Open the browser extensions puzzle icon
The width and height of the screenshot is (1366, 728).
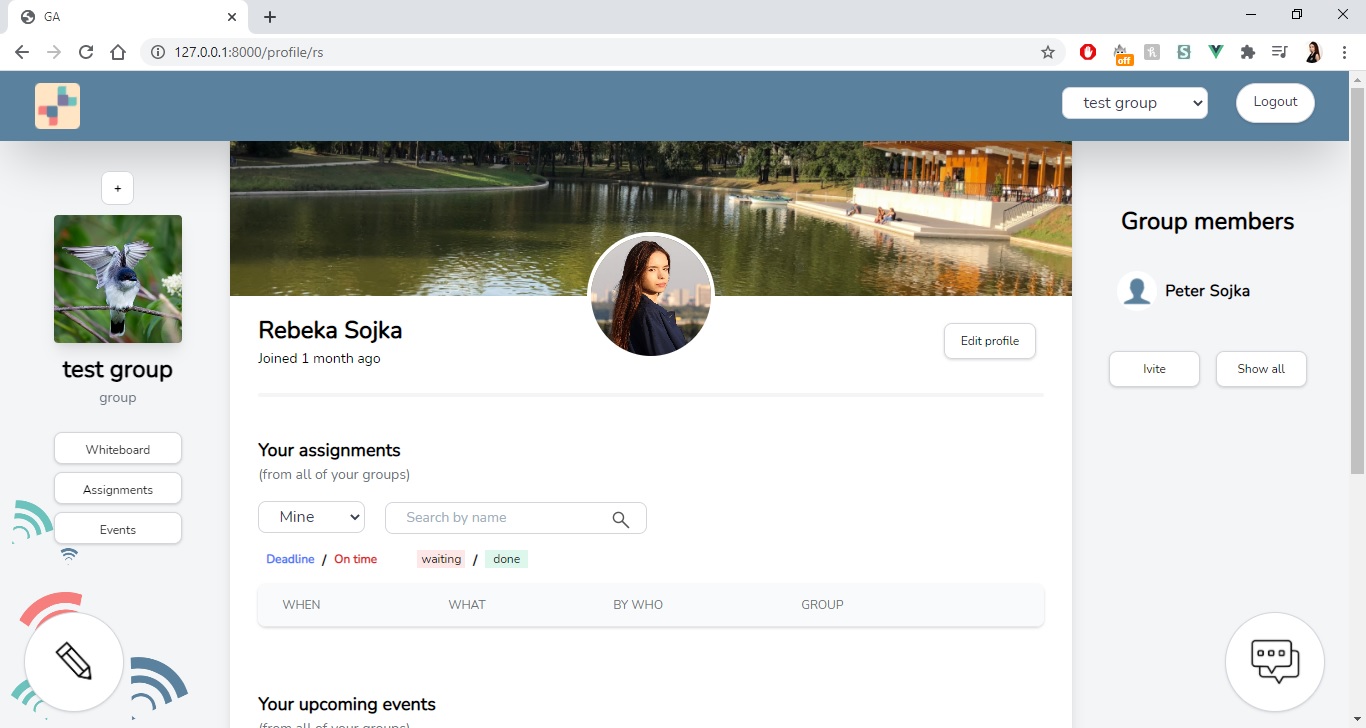1247,52
